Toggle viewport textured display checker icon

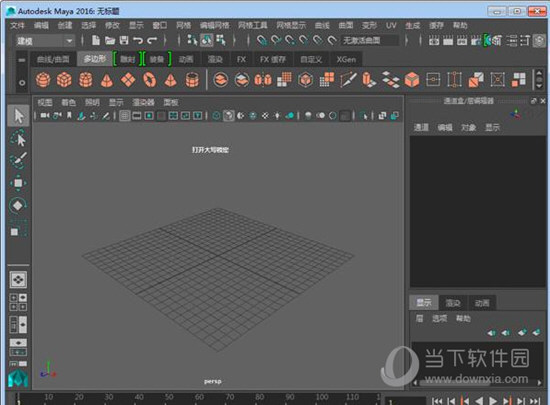pyautogui.click(x=265, y=115)
